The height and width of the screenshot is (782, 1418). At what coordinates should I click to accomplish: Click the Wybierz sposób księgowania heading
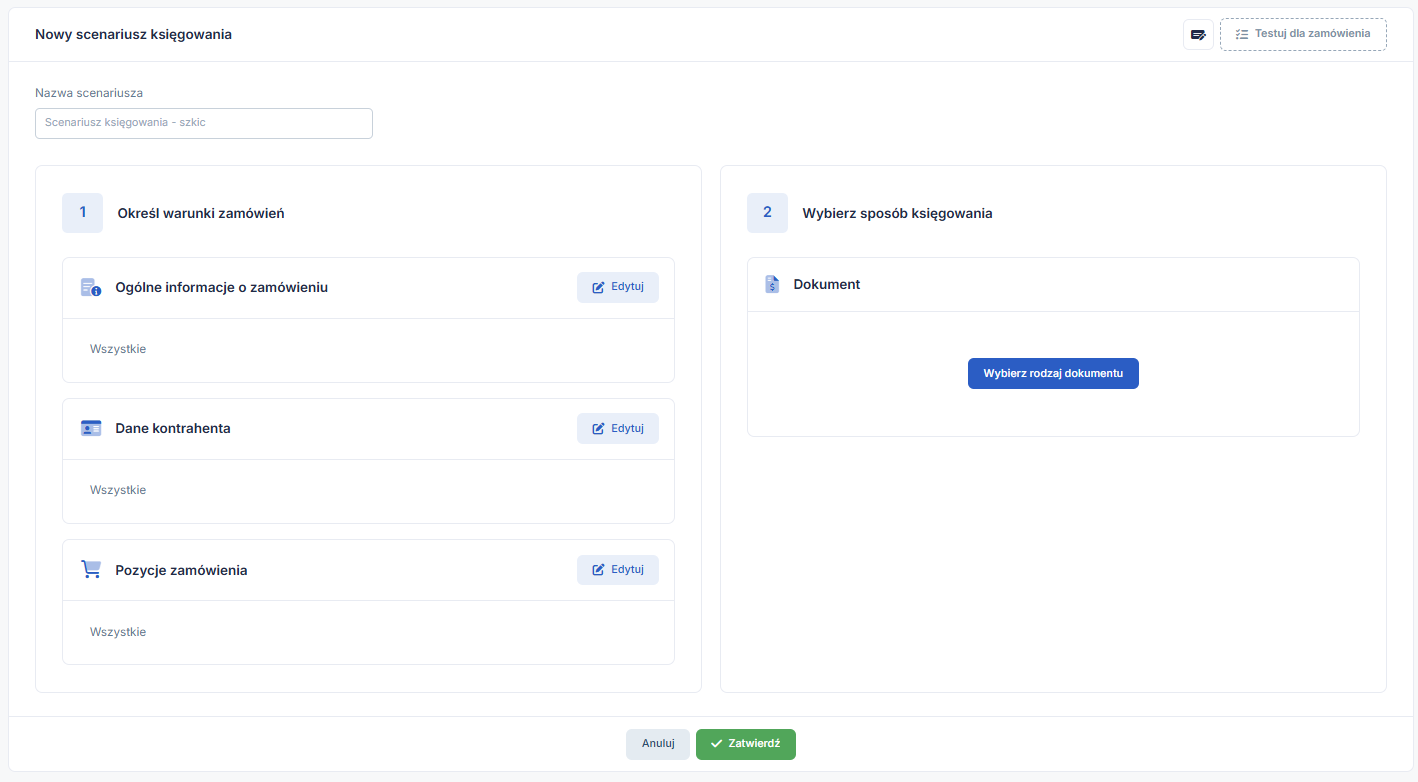[897, 213]
